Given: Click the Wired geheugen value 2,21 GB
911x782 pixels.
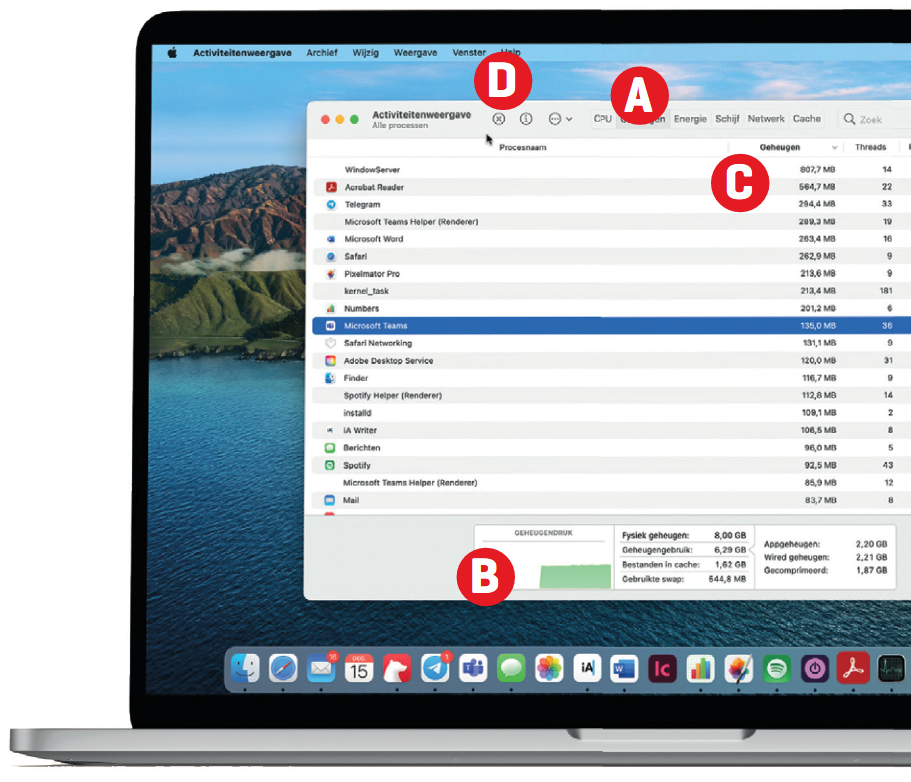Looking at the screenshot, I should point(871,558).
